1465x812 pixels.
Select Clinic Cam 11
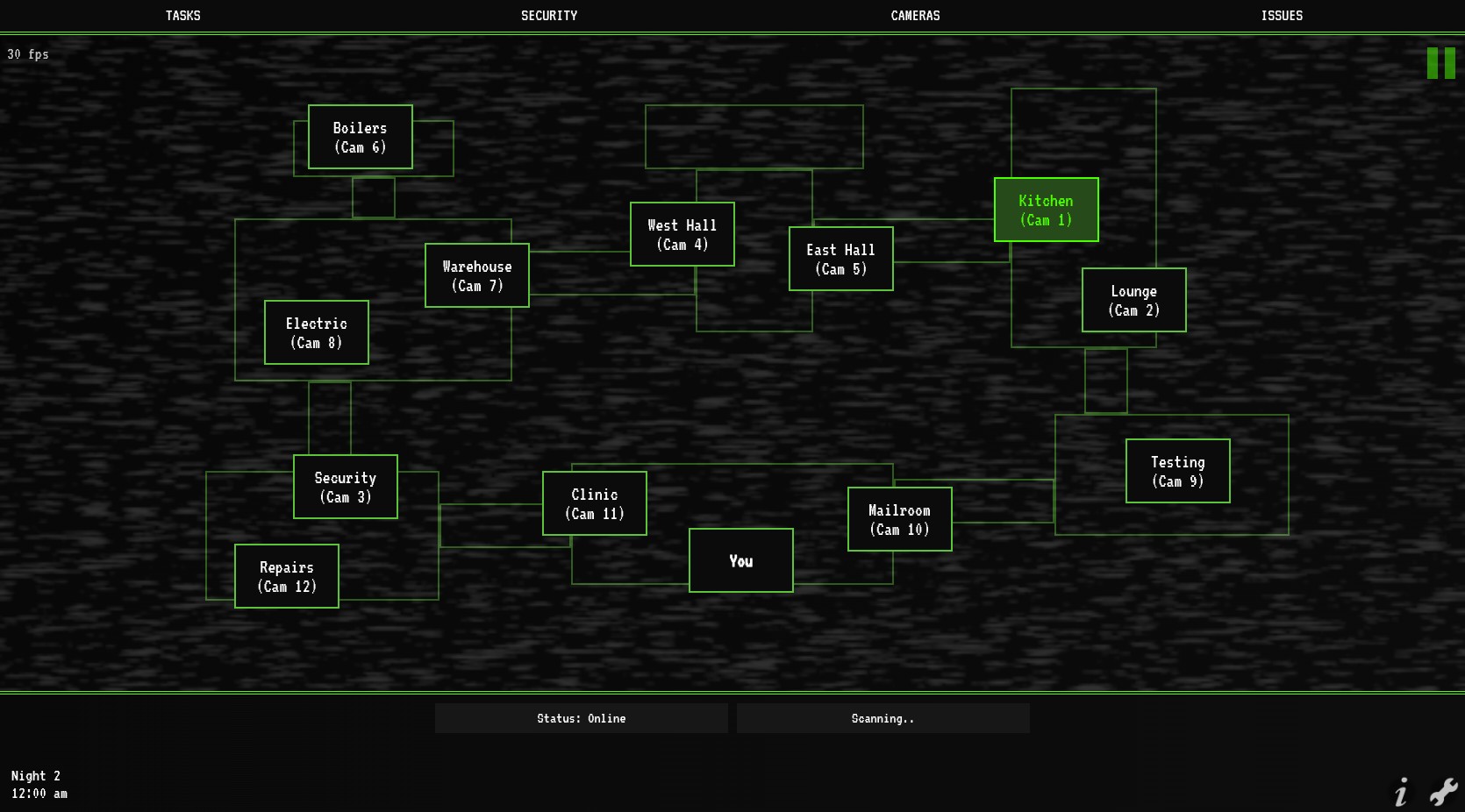pyautogui.click(x=594, y=503)
